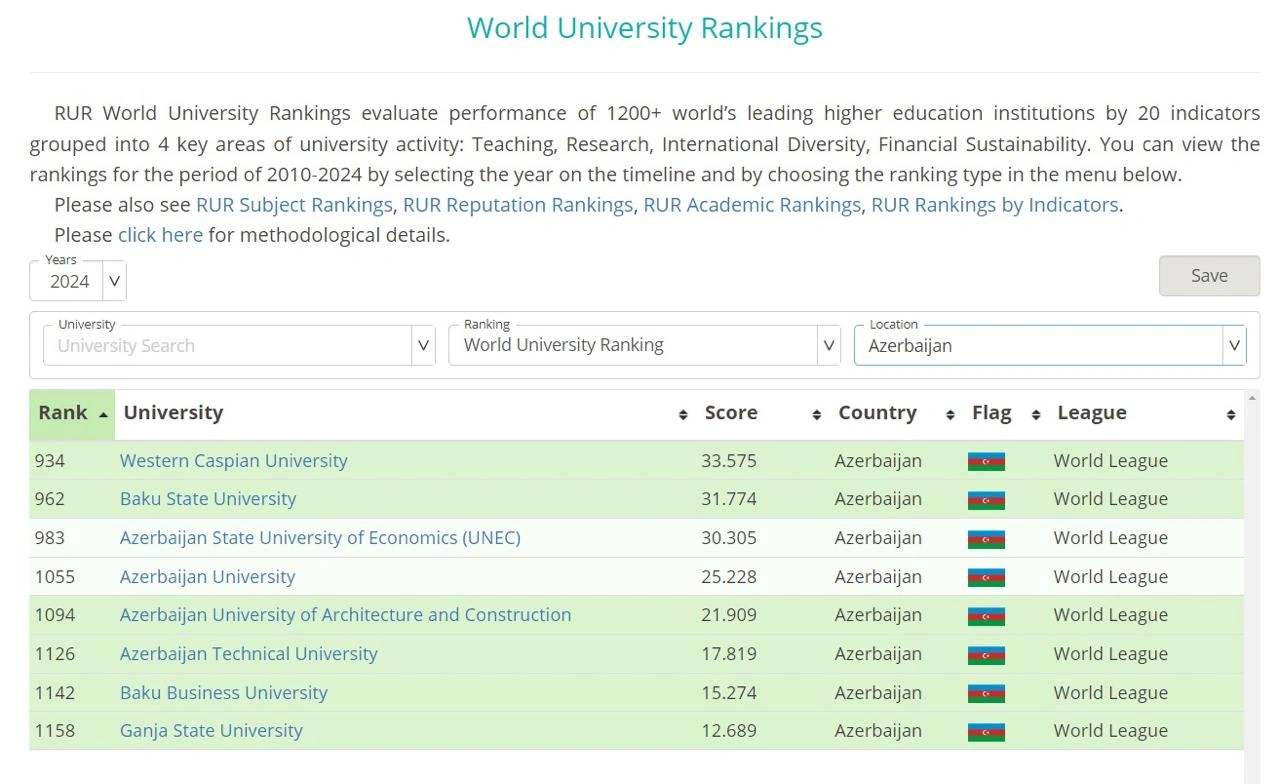Open the University Search dropdown arrow
Viewport: 1280px width, 784px height.
point(423,345)
